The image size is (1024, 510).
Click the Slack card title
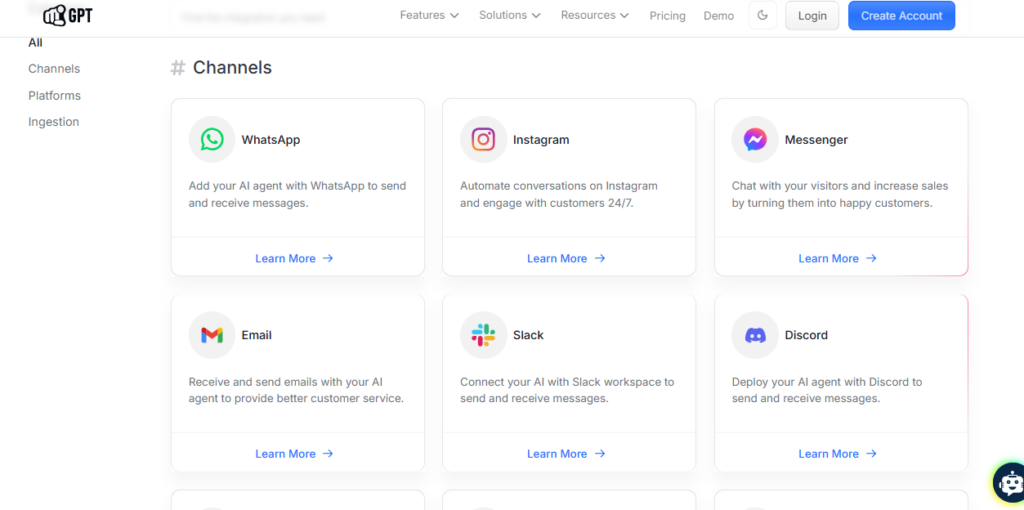click(x=528, y=335)
